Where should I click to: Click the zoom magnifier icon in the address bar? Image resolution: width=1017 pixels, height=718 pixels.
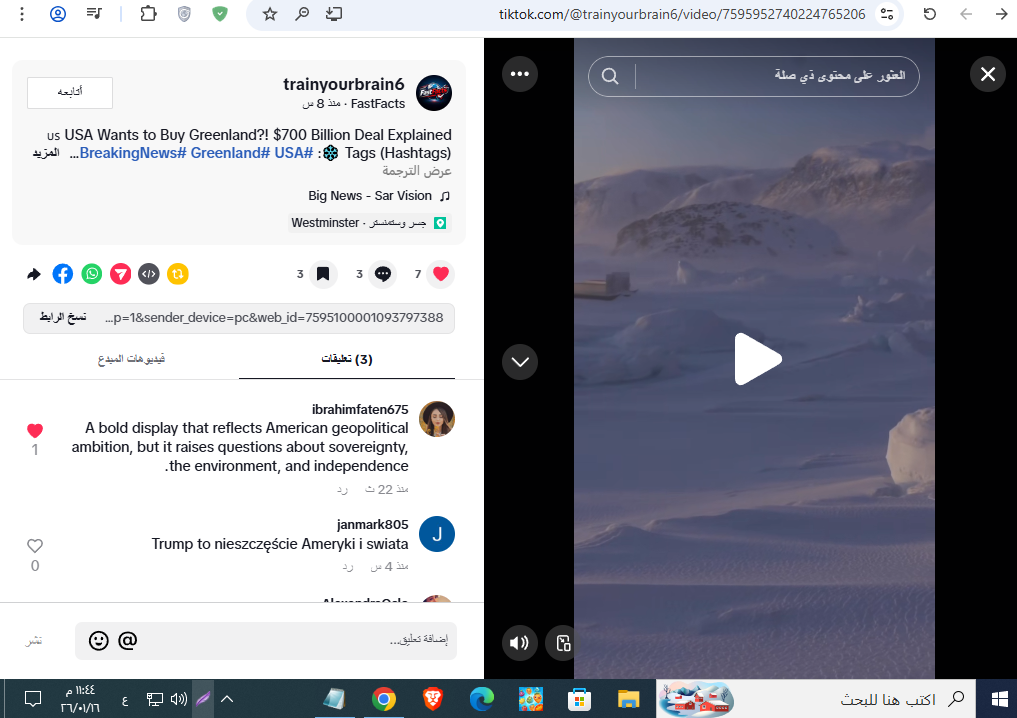[302, 14]
